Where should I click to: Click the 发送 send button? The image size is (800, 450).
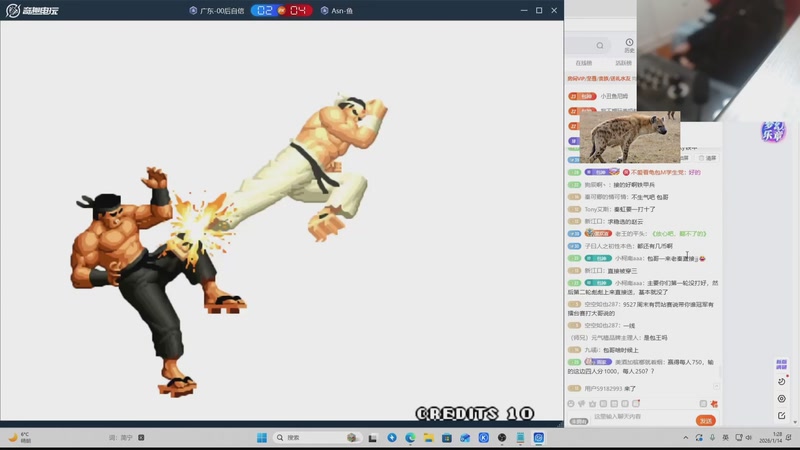coord(706,420)
